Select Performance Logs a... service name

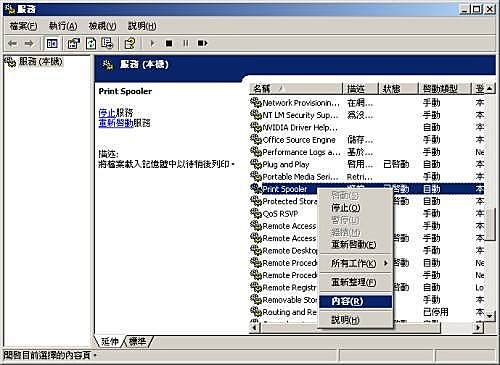coord(301,152)
